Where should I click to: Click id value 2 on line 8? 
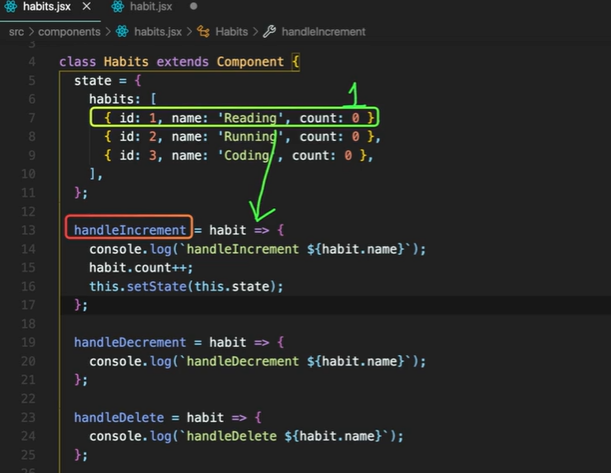pyautogui.click(x=153, y=136)
